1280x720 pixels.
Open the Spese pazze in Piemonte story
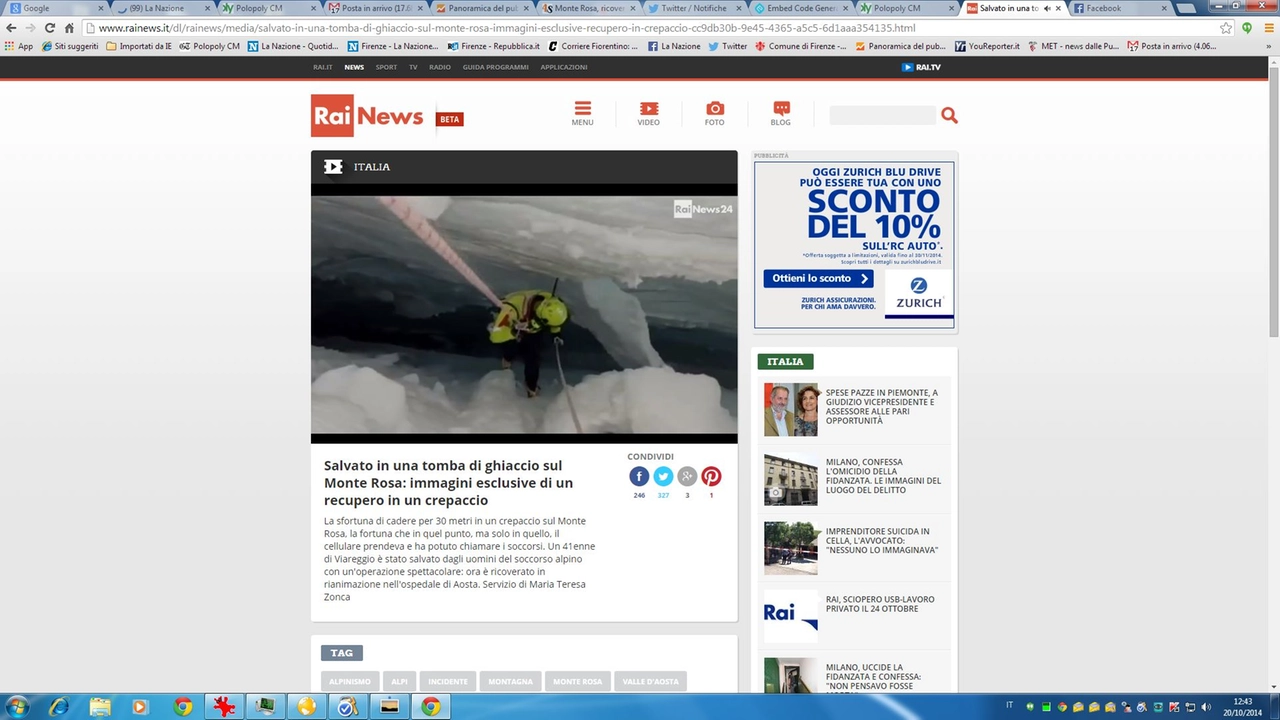click(882, 407)
